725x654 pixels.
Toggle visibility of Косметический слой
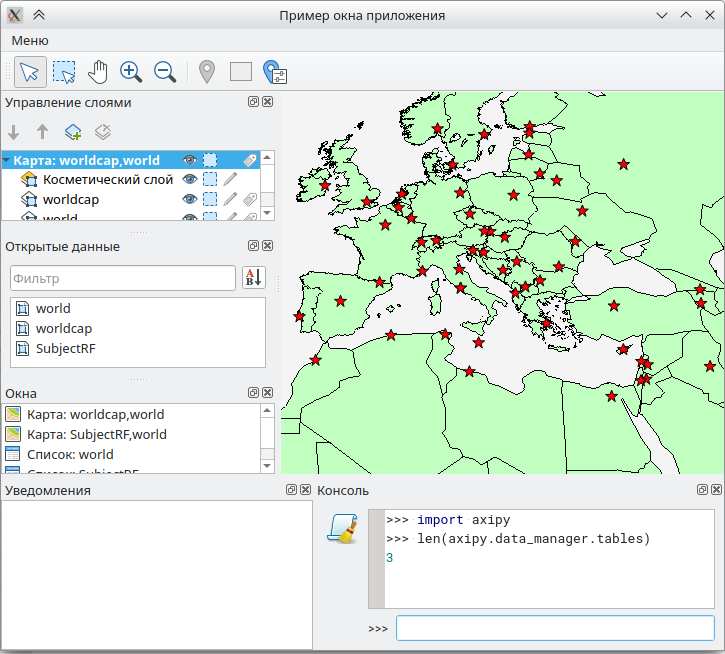click(x=189, y=179)
